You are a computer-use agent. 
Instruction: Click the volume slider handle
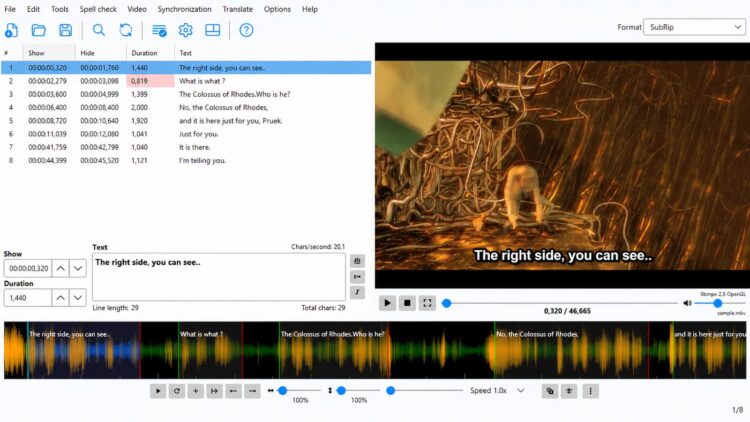(717, 303)
